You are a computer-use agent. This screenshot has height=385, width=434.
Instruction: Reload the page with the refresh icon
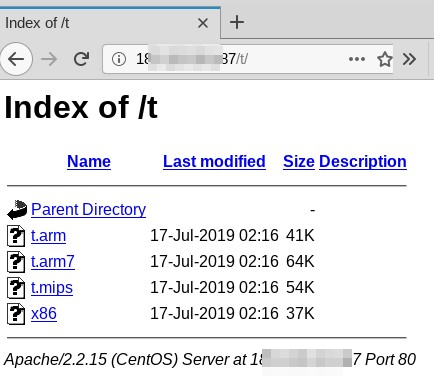(x=81, y=59)
